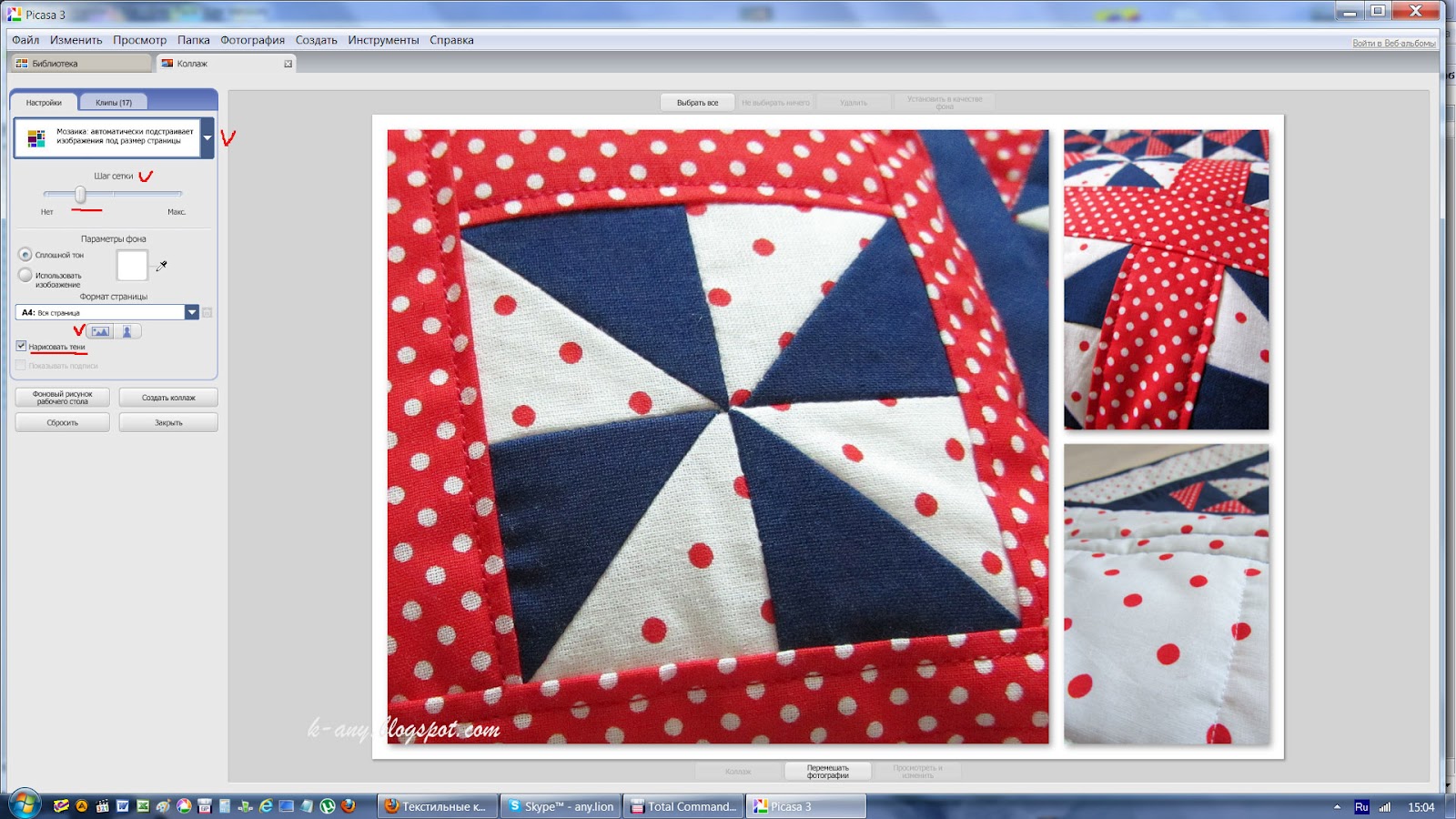Open the collage type dropdown arrow

[207, 138]
